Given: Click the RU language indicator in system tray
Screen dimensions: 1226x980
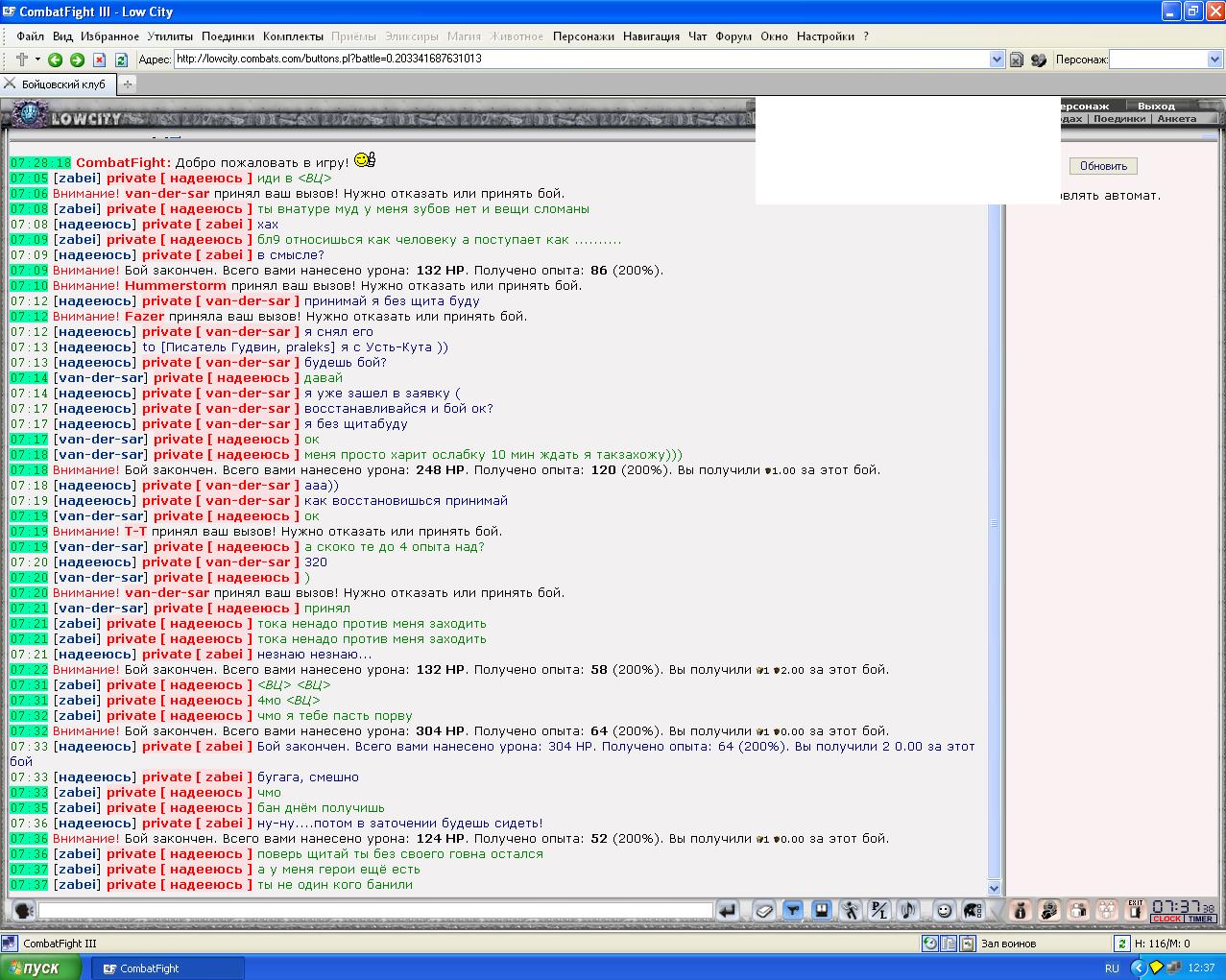Looking at the screenshot, I should coord(1112,968).
